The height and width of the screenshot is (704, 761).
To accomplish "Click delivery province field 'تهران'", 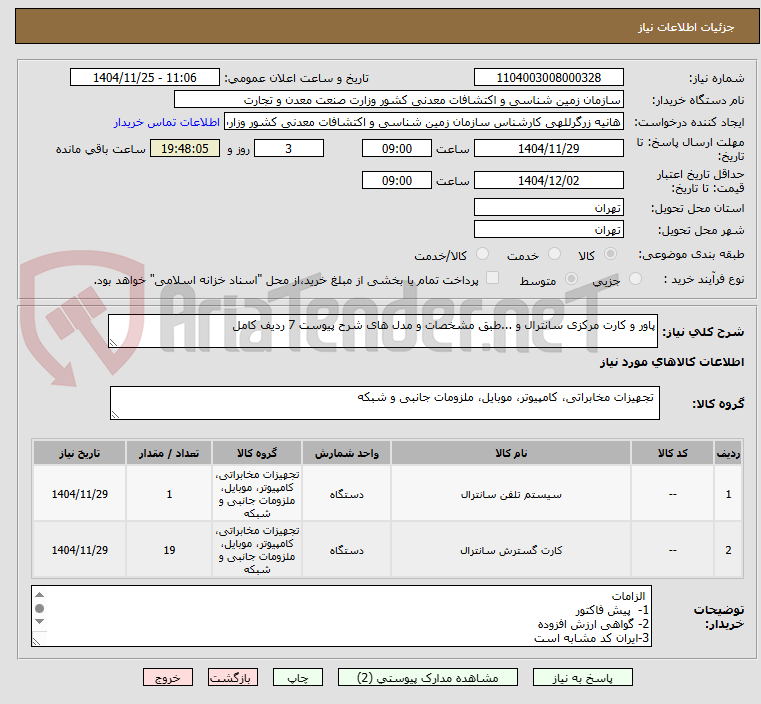I will (548, 208).
